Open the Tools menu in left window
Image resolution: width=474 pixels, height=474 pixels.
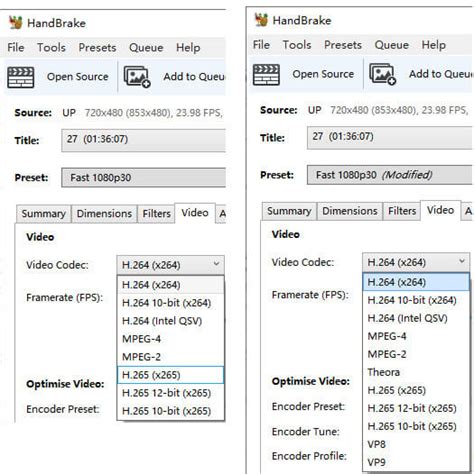tap(51, 48)
